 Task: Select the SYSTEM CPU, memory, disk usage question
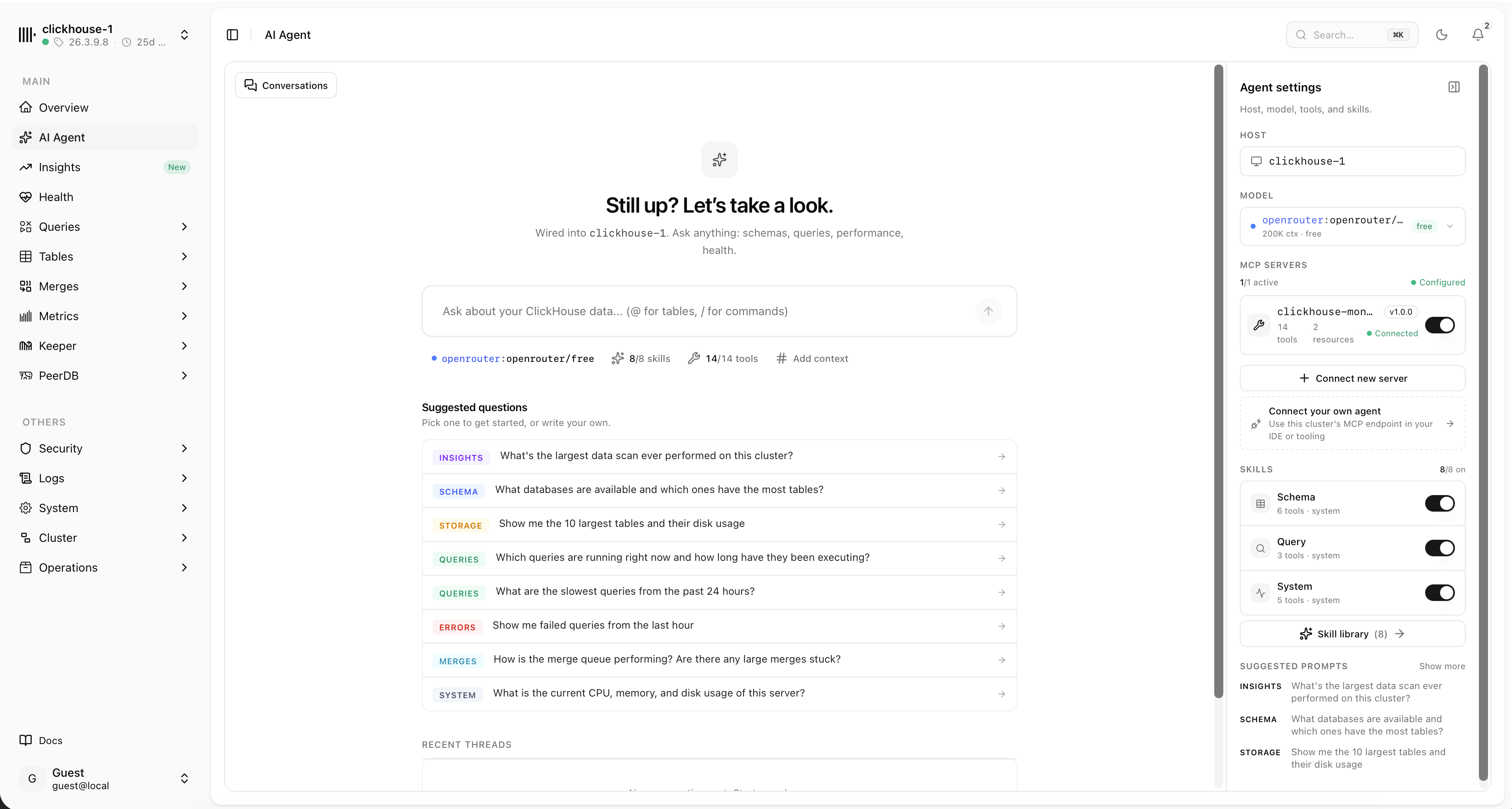(x=719, y=694)
